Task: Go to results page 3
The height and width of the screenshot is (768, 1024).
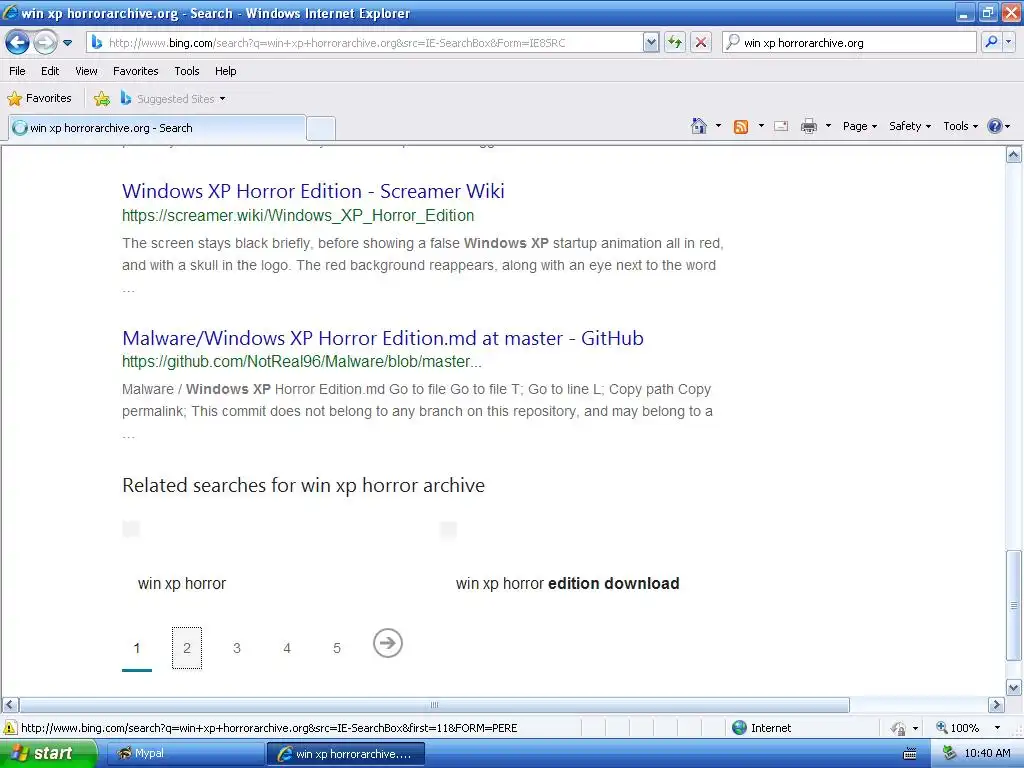Action: (237, 648)
